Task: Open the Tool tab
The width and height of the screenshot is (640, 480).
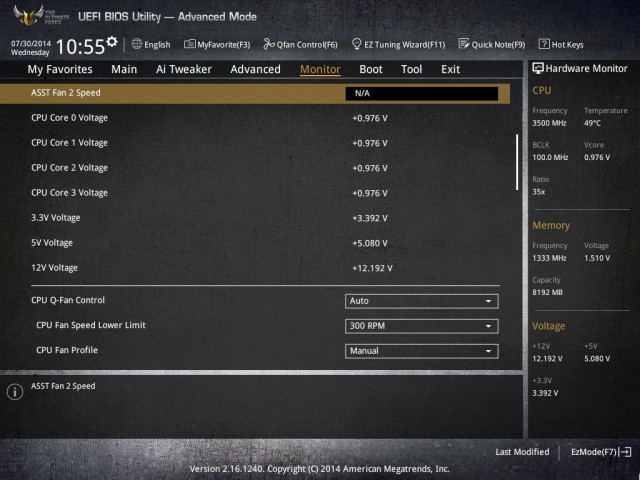Action: [411, 69]
